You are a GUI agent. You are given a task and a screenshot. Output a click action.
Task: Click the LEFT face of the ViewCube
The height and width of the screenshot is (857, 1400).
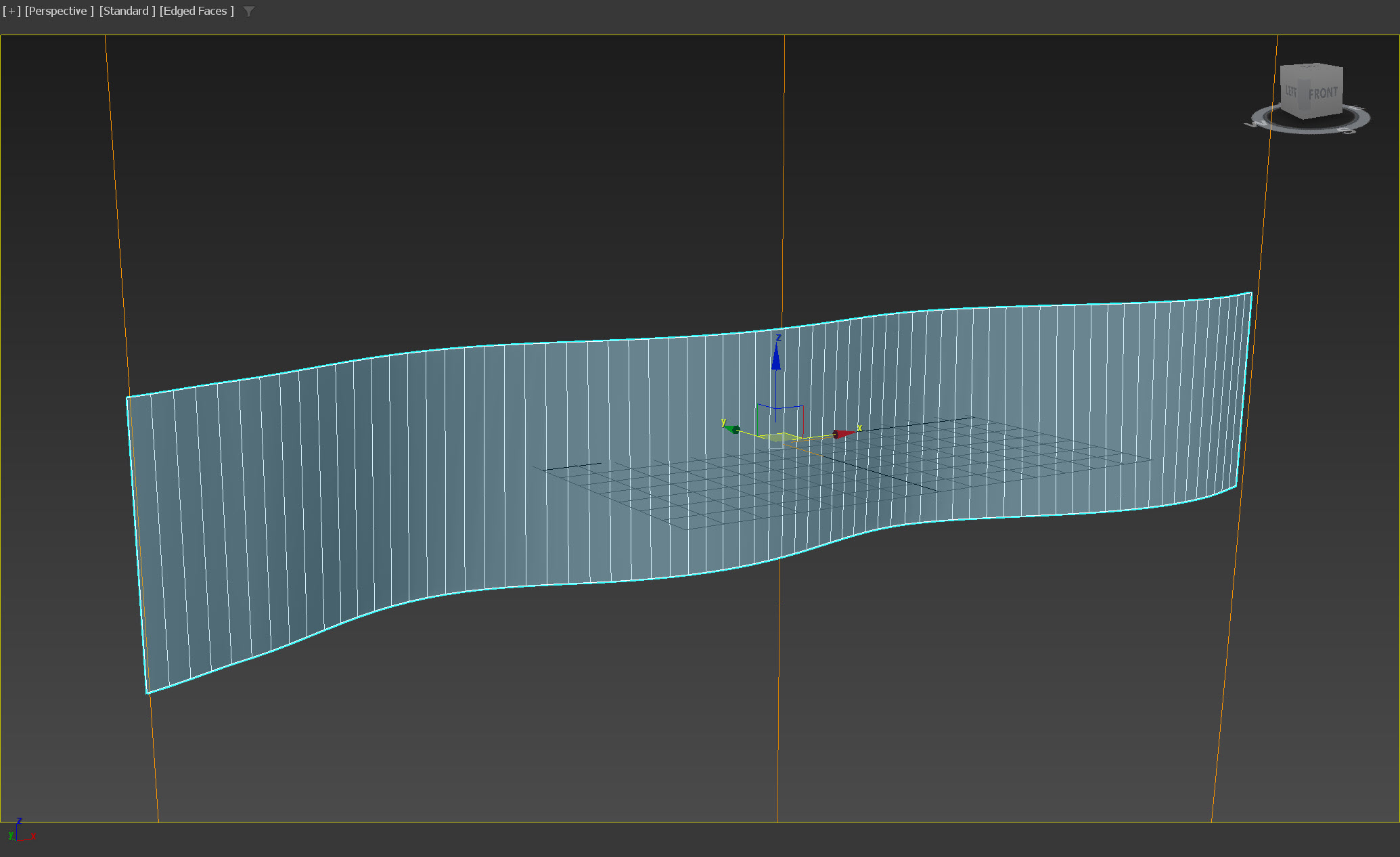point(1292,92)
